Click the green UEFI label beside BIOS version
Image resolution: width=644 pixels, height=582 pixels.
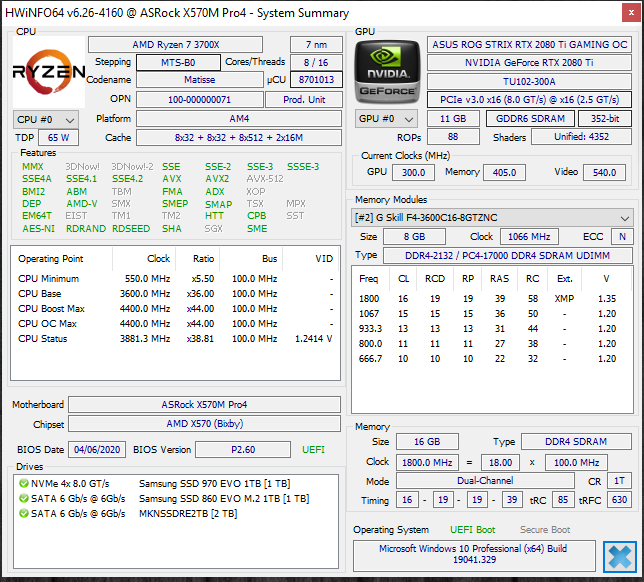pos(313,450)
